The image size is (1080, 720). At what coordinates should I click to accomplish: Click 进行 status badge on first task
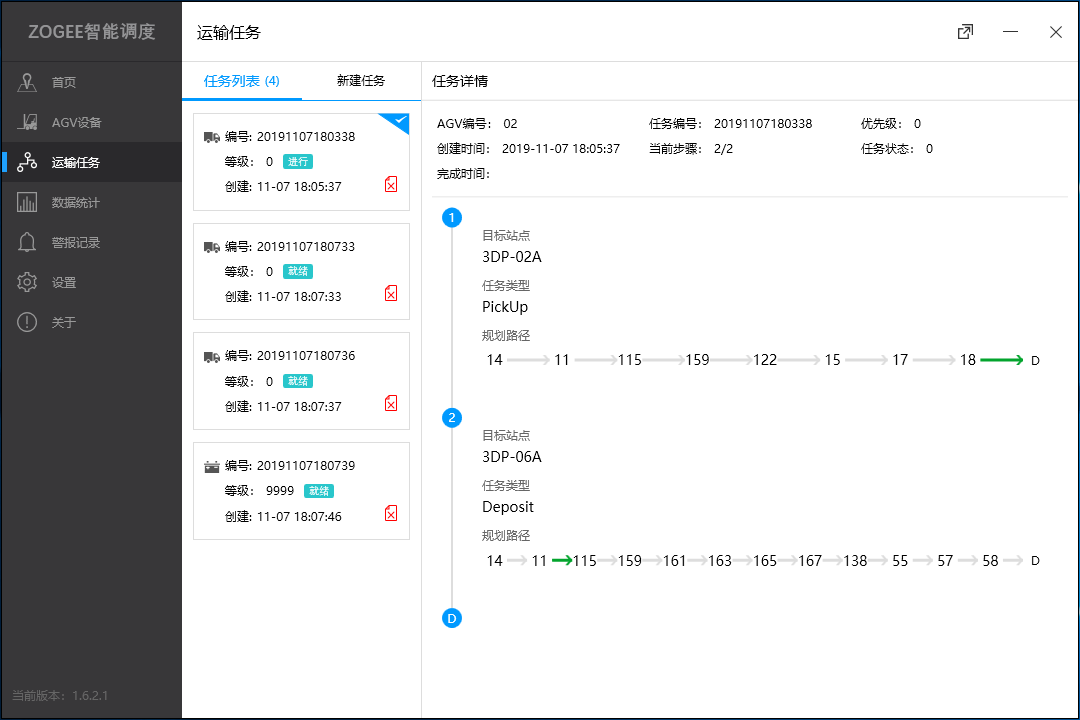click(x=298, y=161)
